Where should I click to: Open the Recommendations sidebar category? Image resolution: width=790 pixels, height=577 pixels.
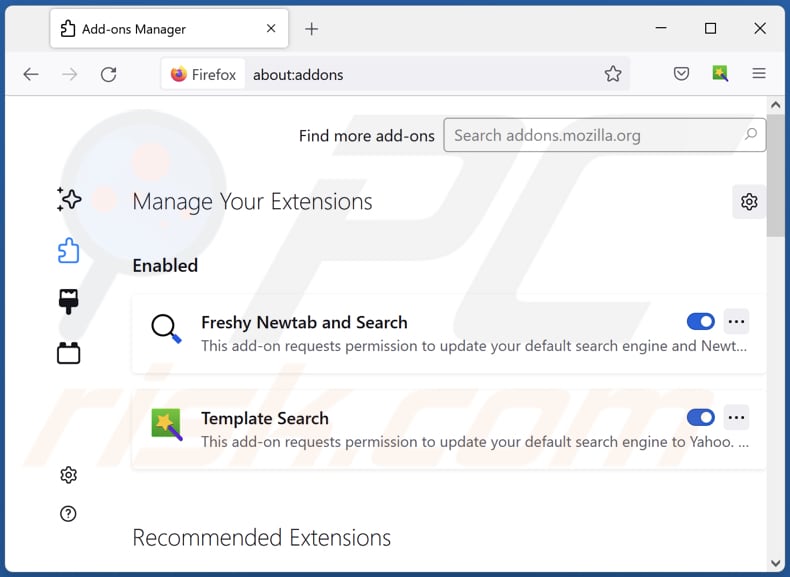(69, 199)
